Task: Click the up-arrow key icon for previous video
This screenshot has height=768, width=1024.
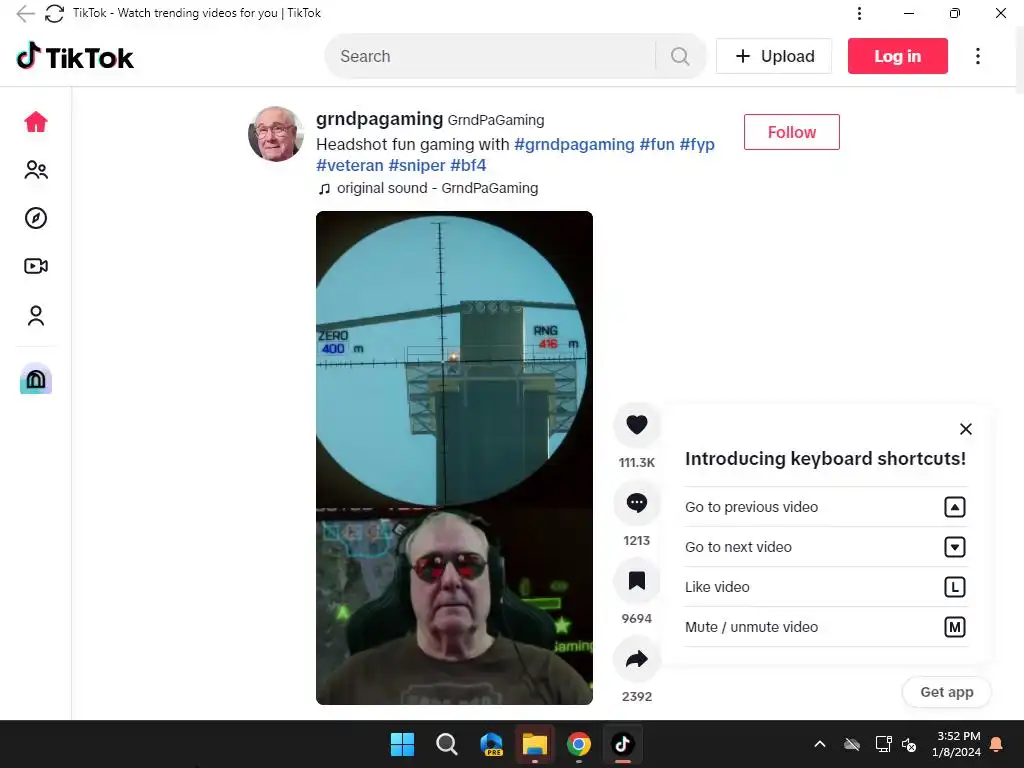Action: (955, 507)
